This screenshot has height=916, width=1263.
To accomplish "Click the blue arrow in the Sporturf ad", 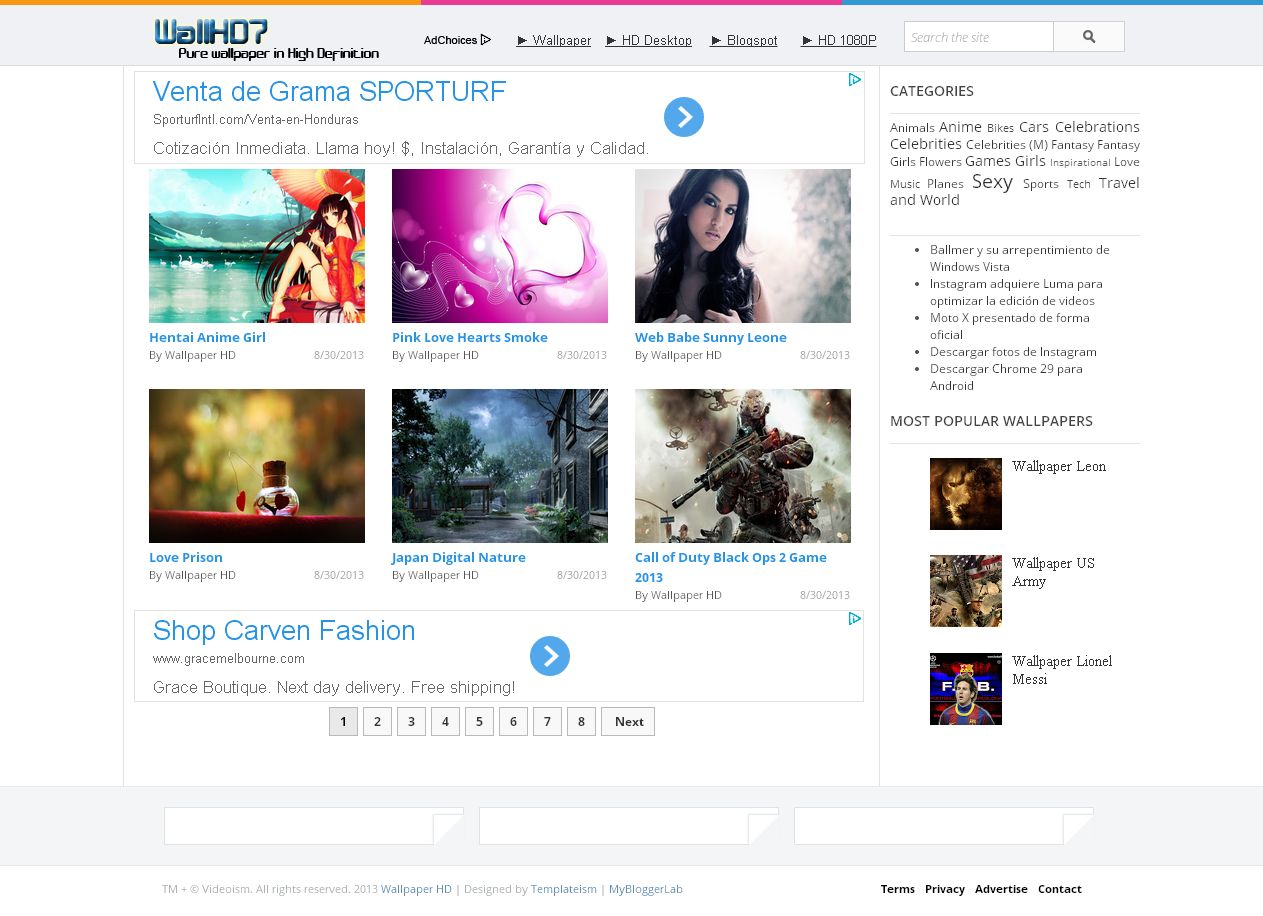I will pos(684,117).
